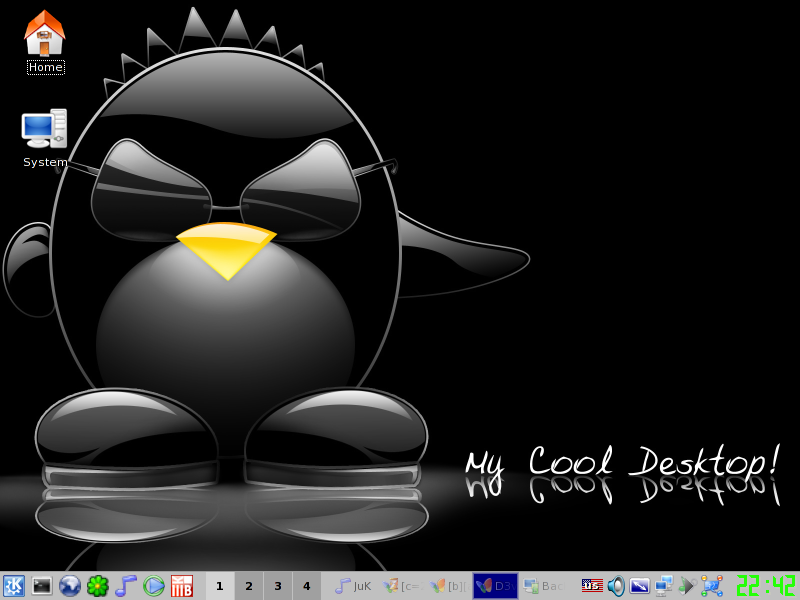Launch Konsole terminal from the panel
This screenshot has width=800, height=600.
[x=42, y=586]
